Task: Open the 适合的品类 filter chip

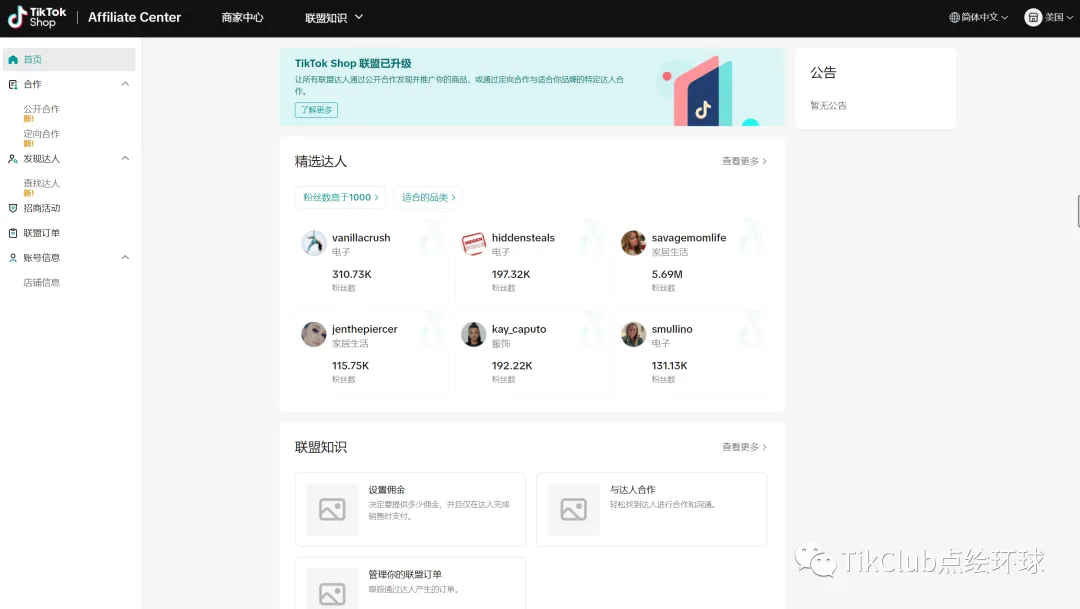Action: pyautogui.click(x=428, y=197)
